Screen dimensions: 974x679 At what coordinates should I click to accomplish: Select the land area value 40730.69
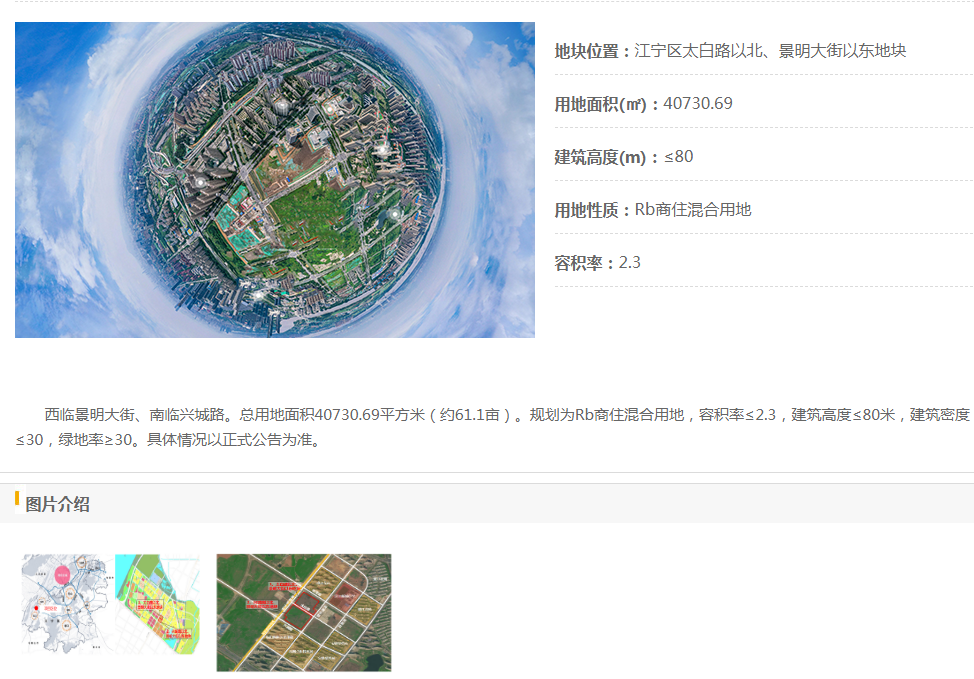click(698, 104)
